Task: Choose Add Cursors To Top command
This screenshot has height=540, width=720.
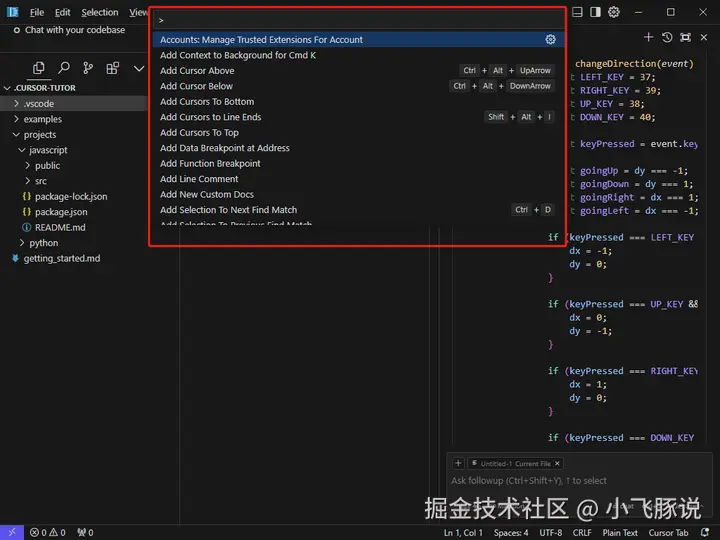Action: (358, 133)
